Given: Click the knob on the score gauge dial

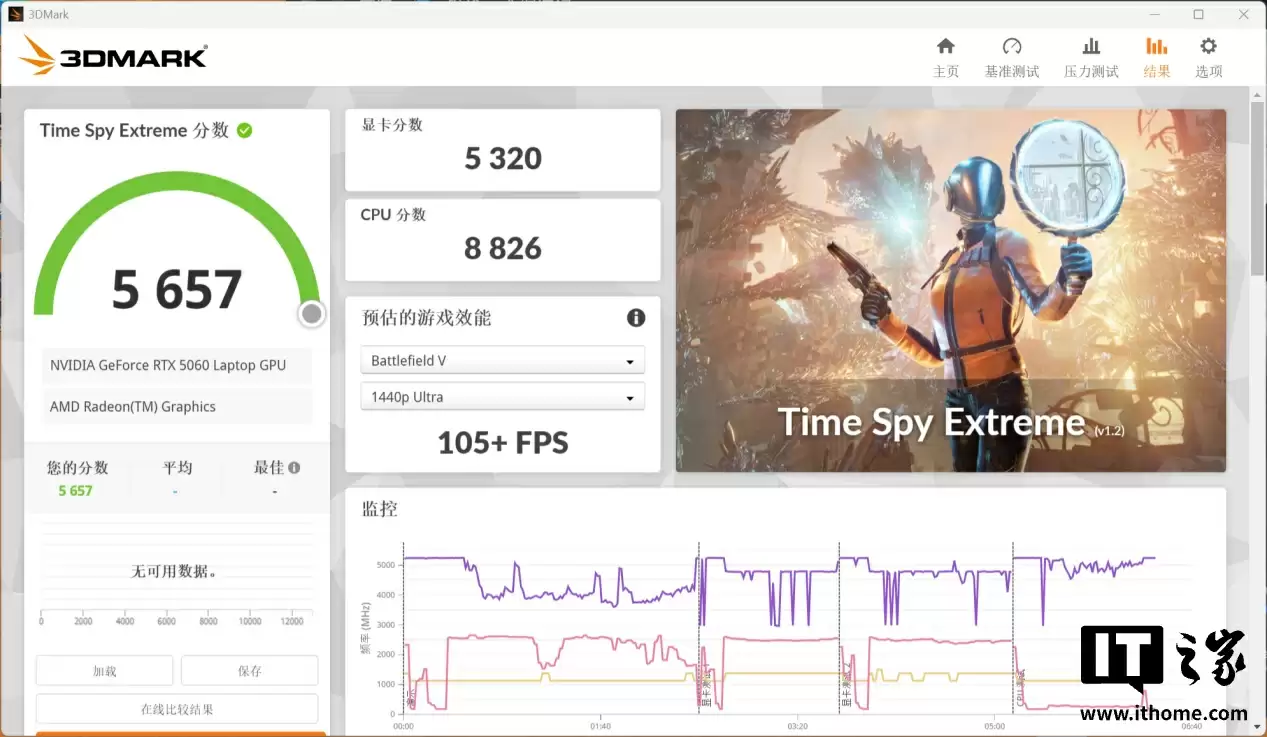Looking at the screenshot, I should 311,313.
